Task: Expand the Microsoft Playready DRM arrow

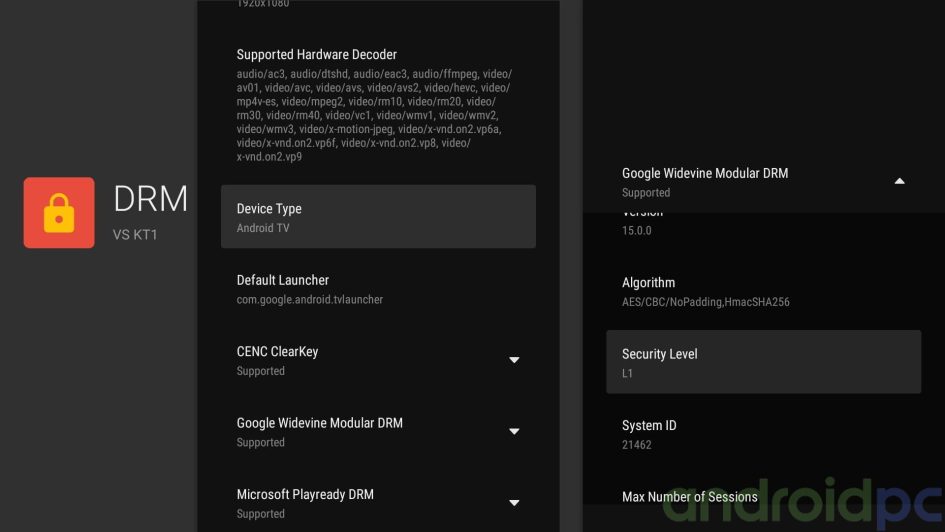Action: point(514,503)
